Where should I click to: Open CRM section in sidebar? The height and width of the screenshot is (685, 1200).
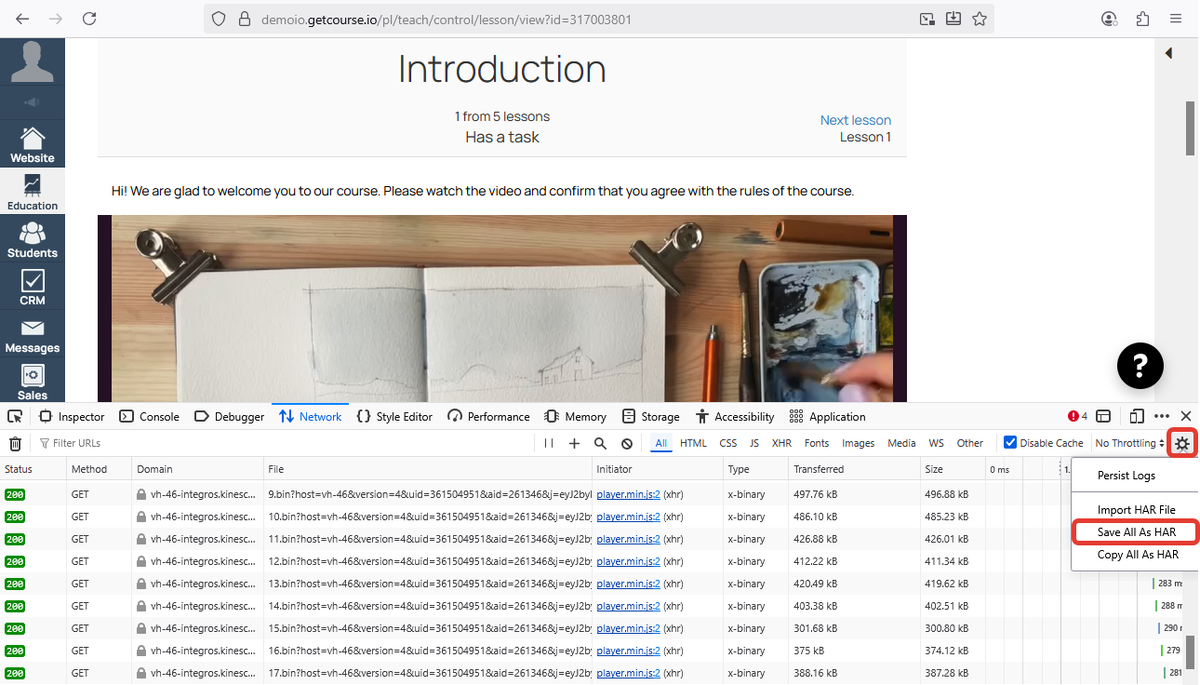[x=32, y=286]
